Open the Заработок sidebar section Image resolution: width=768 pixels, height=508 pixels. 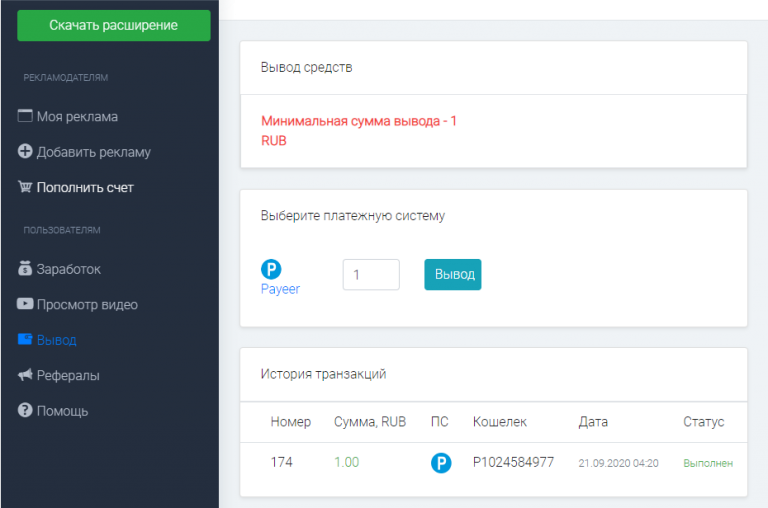pos(69,269)
